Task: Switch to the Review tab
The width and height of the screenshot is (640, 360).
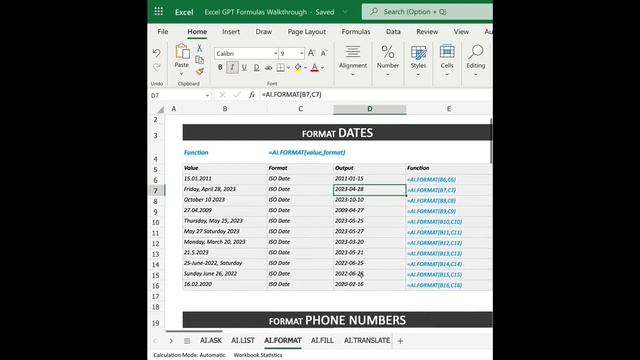Action: click(x=427, y=32)
